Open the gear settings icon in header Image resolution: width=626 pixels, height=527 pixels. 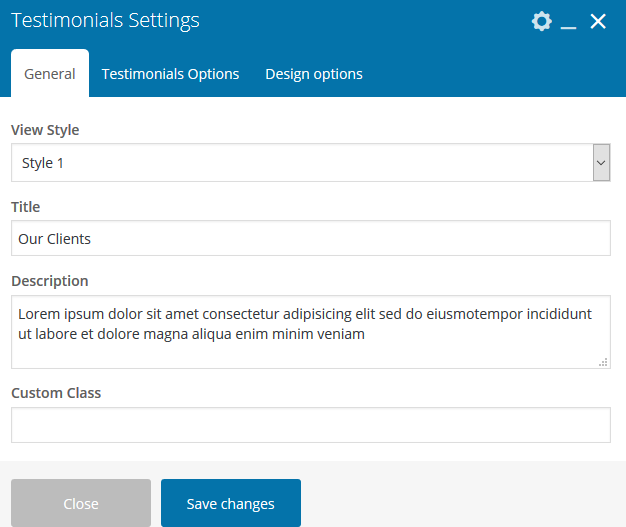point(541,21)
